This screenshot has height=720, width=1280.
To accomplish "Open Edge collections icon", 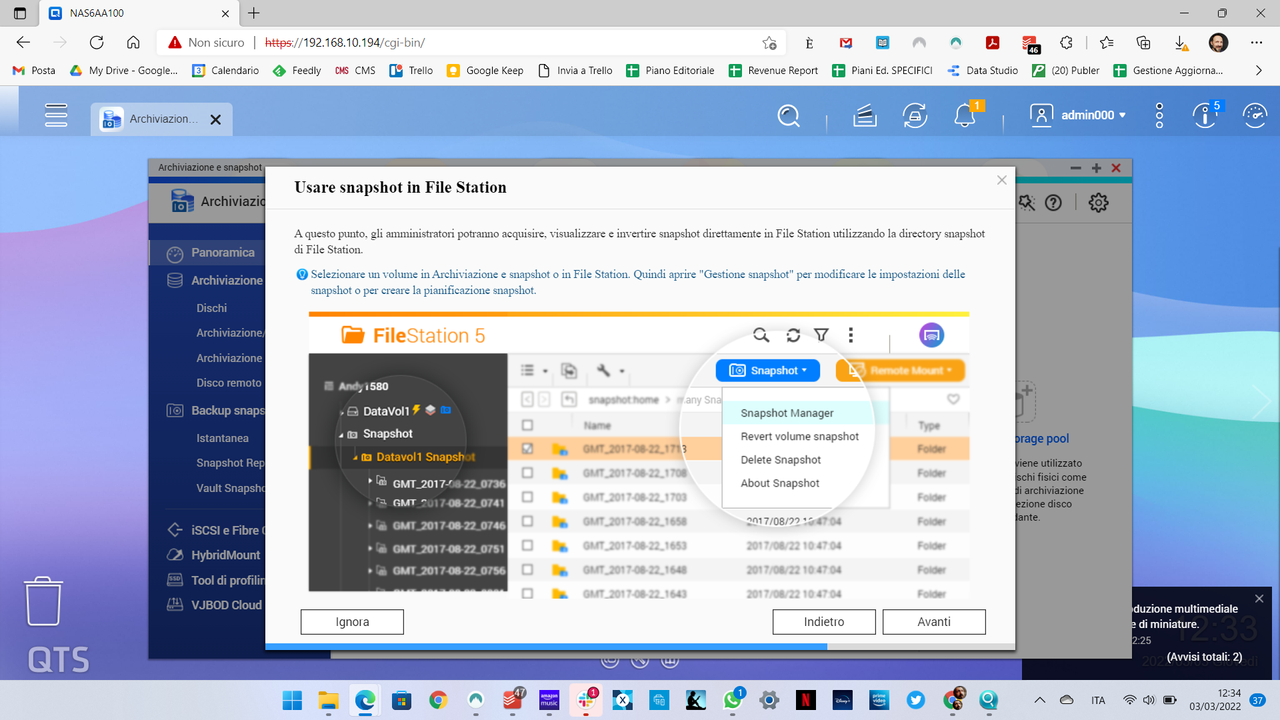I will [x=1143, y=43].
